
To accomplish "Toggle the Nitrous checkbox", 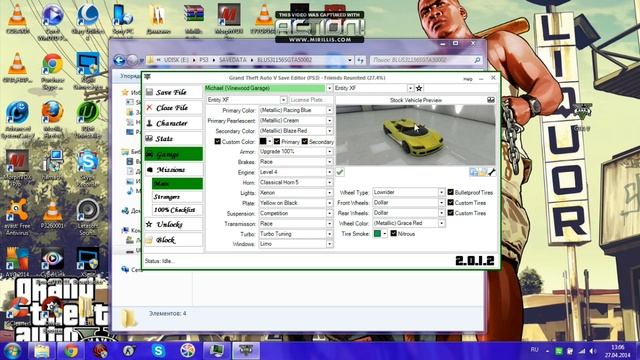I will (393, 233).
